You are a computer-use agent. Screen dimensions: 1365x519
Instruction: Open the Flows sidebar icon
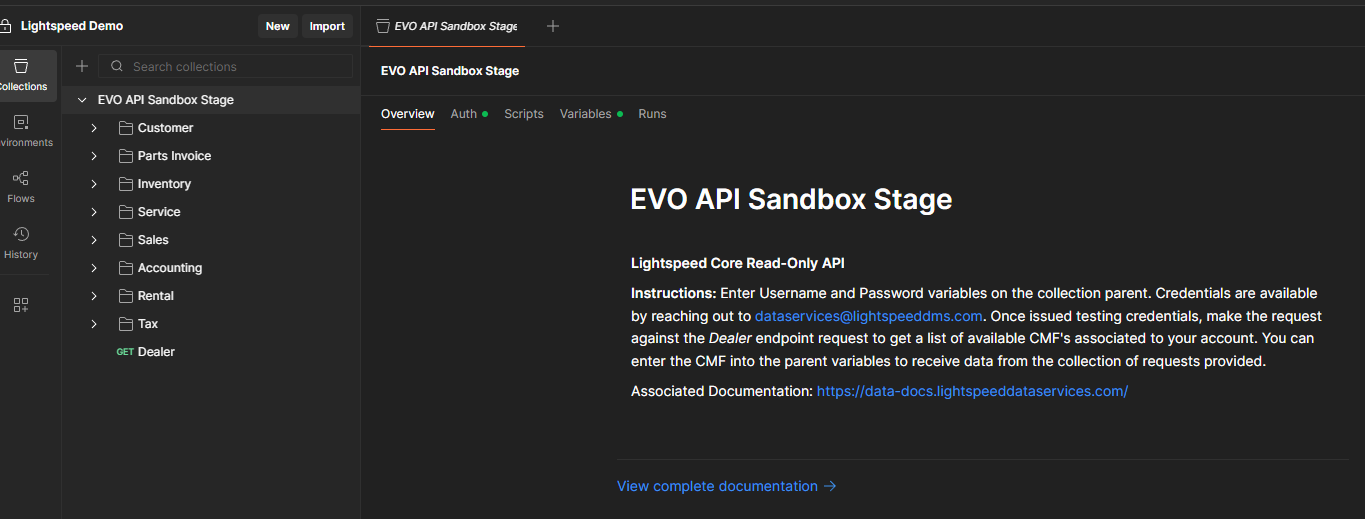21,187
